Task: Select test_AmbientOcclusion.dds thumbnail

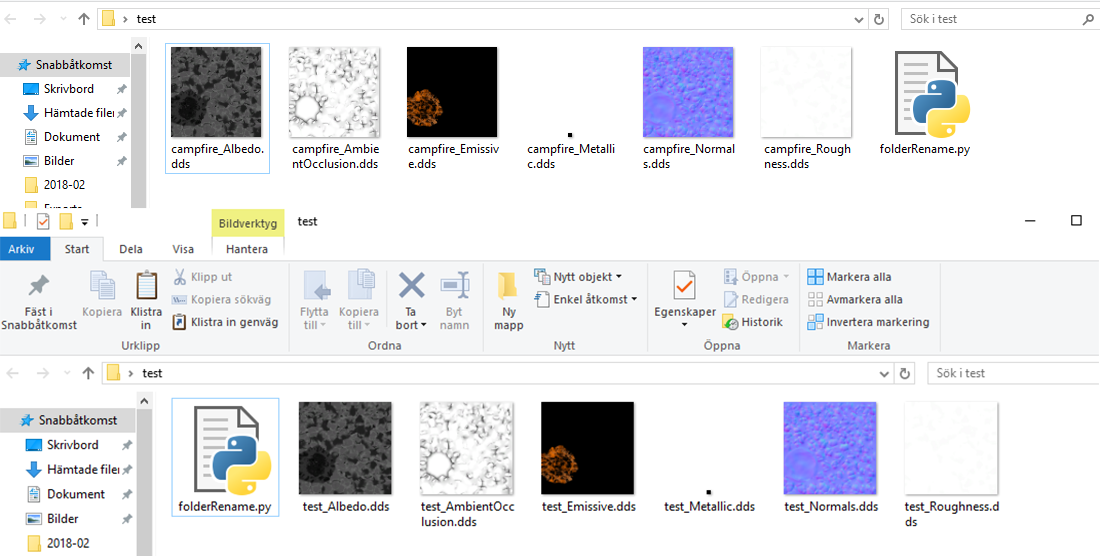Action: click(x=467, y=448)
